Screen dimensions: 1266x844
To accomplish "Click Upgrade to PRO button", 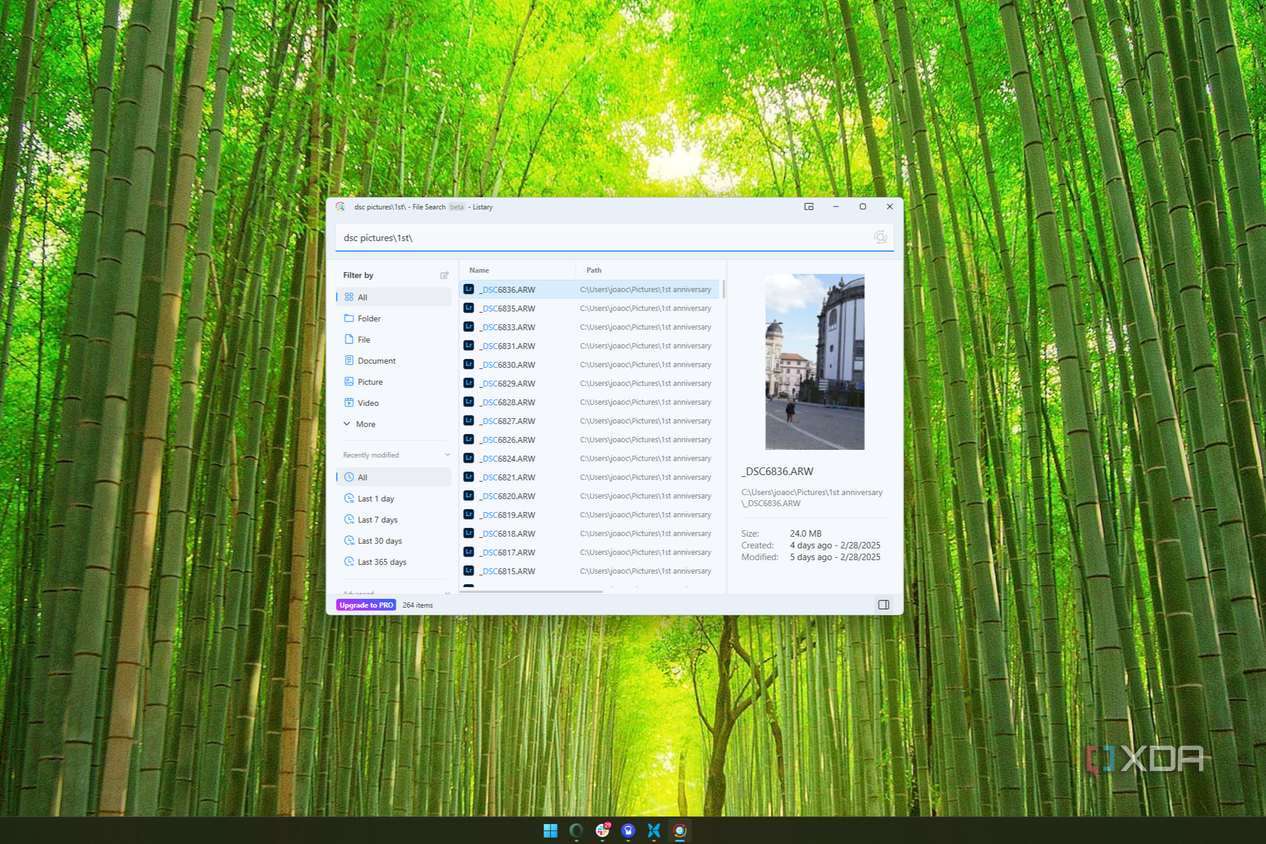I will (366, 605).
